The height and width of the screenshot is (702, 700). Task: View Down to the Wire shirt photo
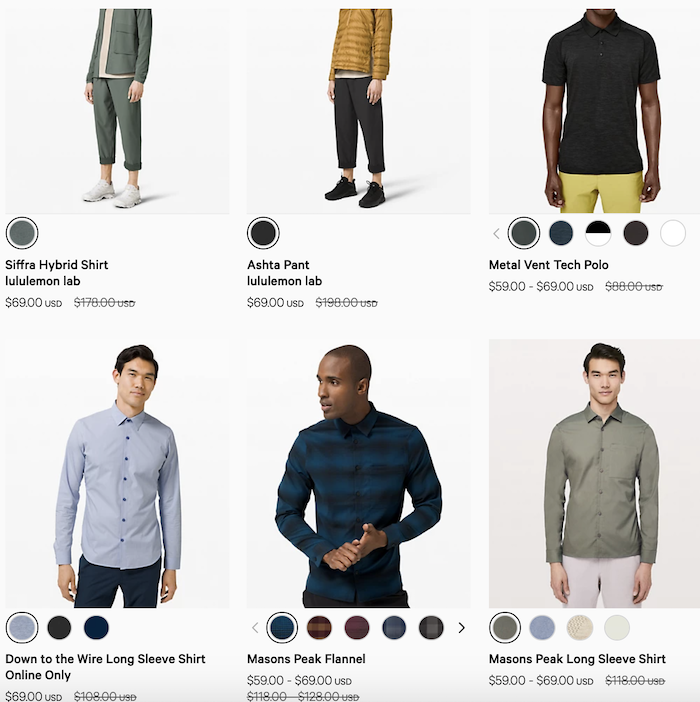click(x=117, y=473)
